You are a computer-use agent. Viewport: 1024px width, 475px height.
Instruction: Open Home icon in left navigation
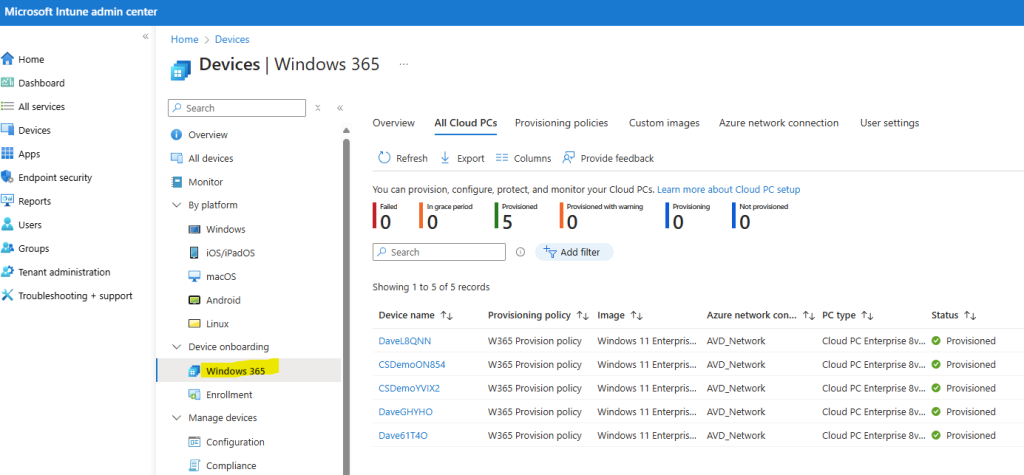click(x=8, y=59)
